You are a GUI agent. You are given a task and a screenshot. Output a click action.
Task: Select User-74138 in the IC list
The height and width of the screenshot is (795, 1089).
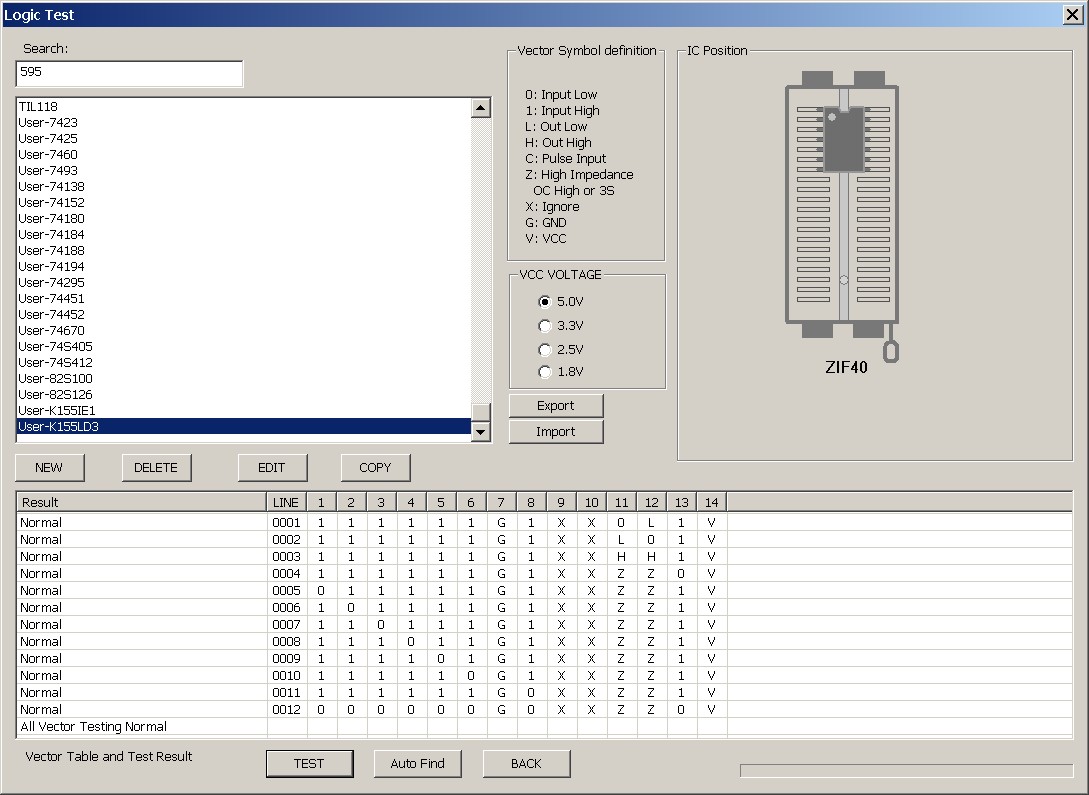pos(52,186)
